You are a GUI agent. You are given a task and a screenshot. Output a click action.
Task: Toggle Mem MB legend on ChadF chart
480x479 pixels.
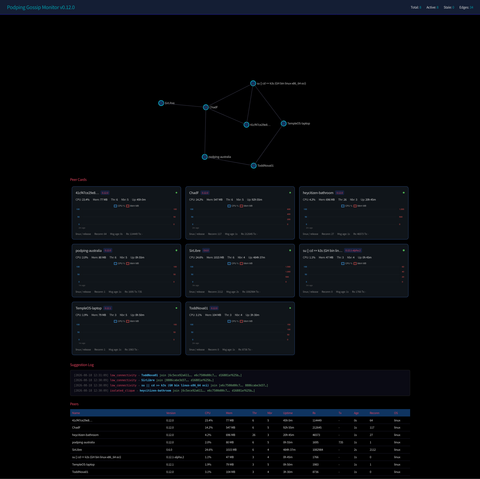[x=246, y=206]
